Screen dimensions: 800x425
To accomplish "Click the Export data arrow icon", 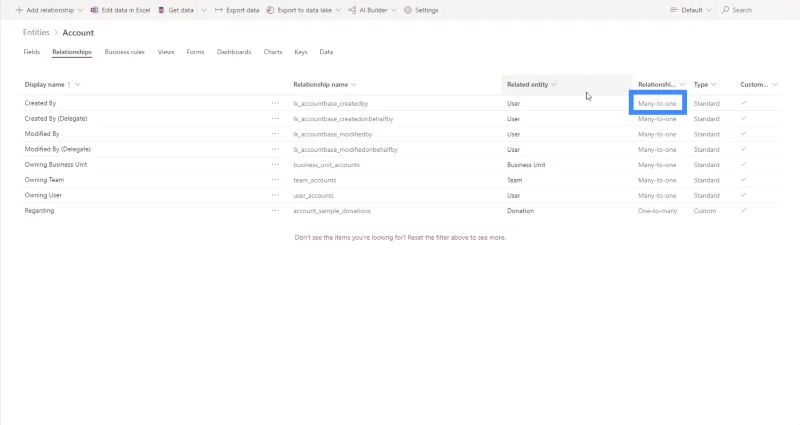I will point(218,10).
